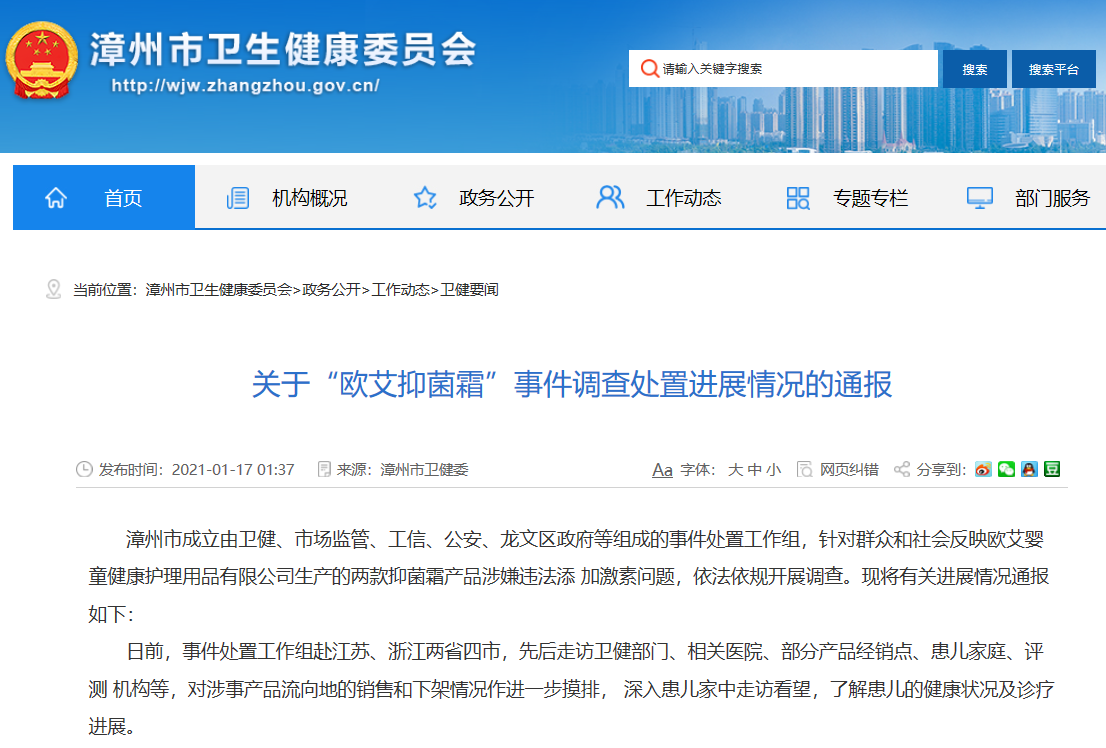Click the publish date 2021-01-17 01:37
The width and height of the screenshot is (1106, 748).
(233, 470)
